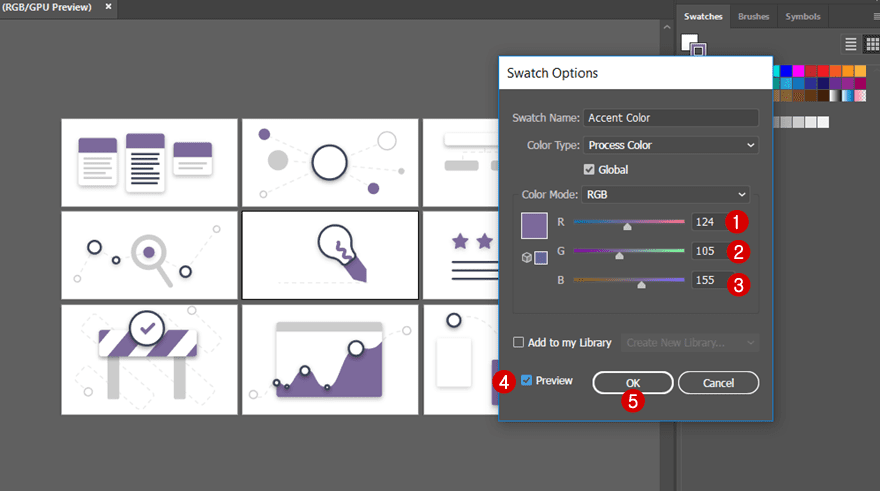This screenshot has width=880, height=491.
Task: Toggle the Preview checkbox
Action: (527, 381)
